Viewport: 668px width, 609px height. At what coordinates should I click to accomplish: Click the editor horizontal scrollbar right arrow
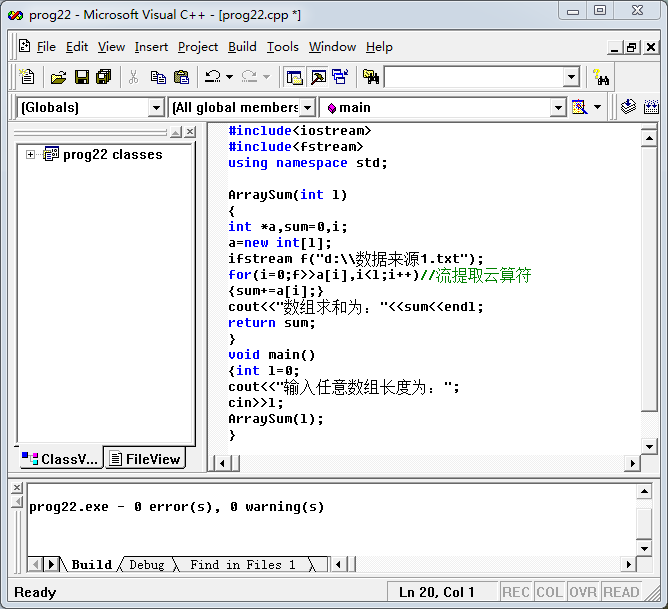pyautogui.click(x=633, y=463)
